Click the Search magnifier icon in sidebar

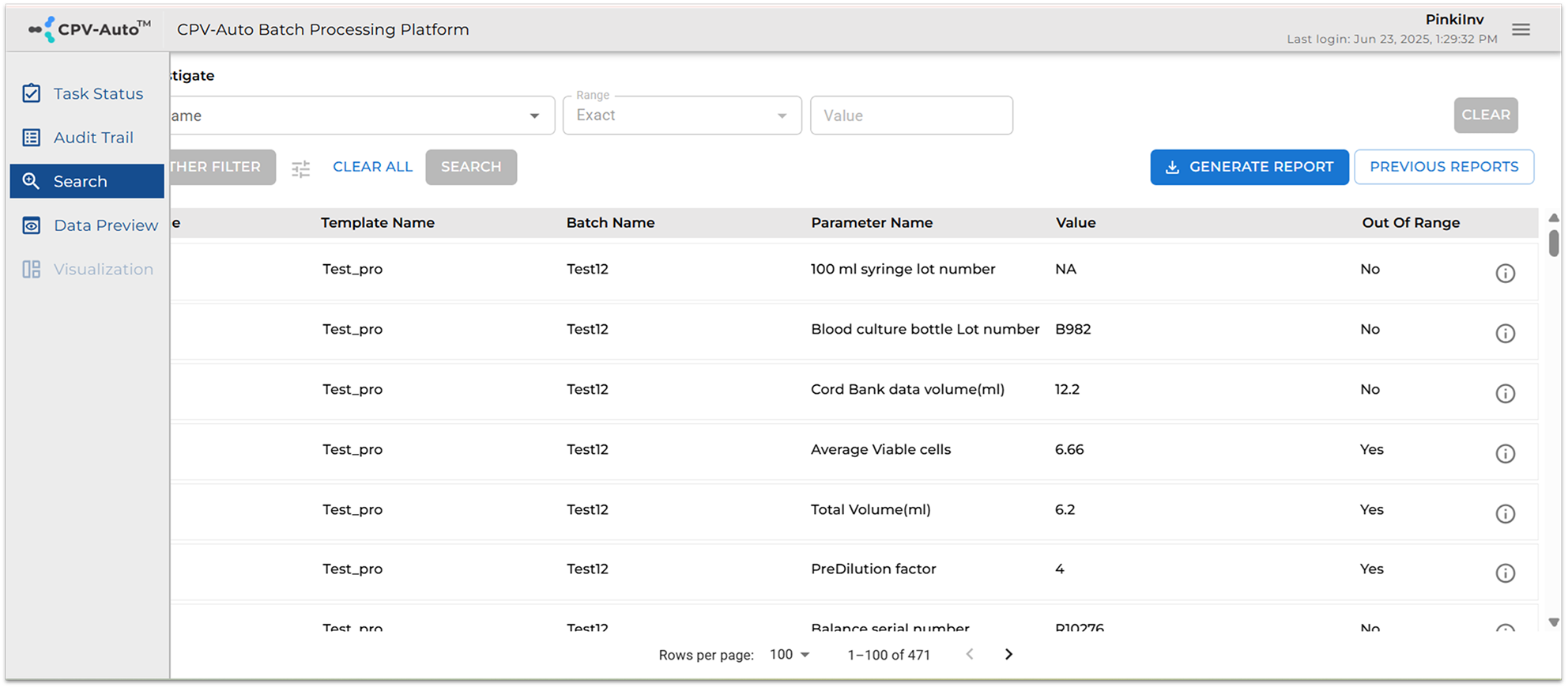pos(32,181)
